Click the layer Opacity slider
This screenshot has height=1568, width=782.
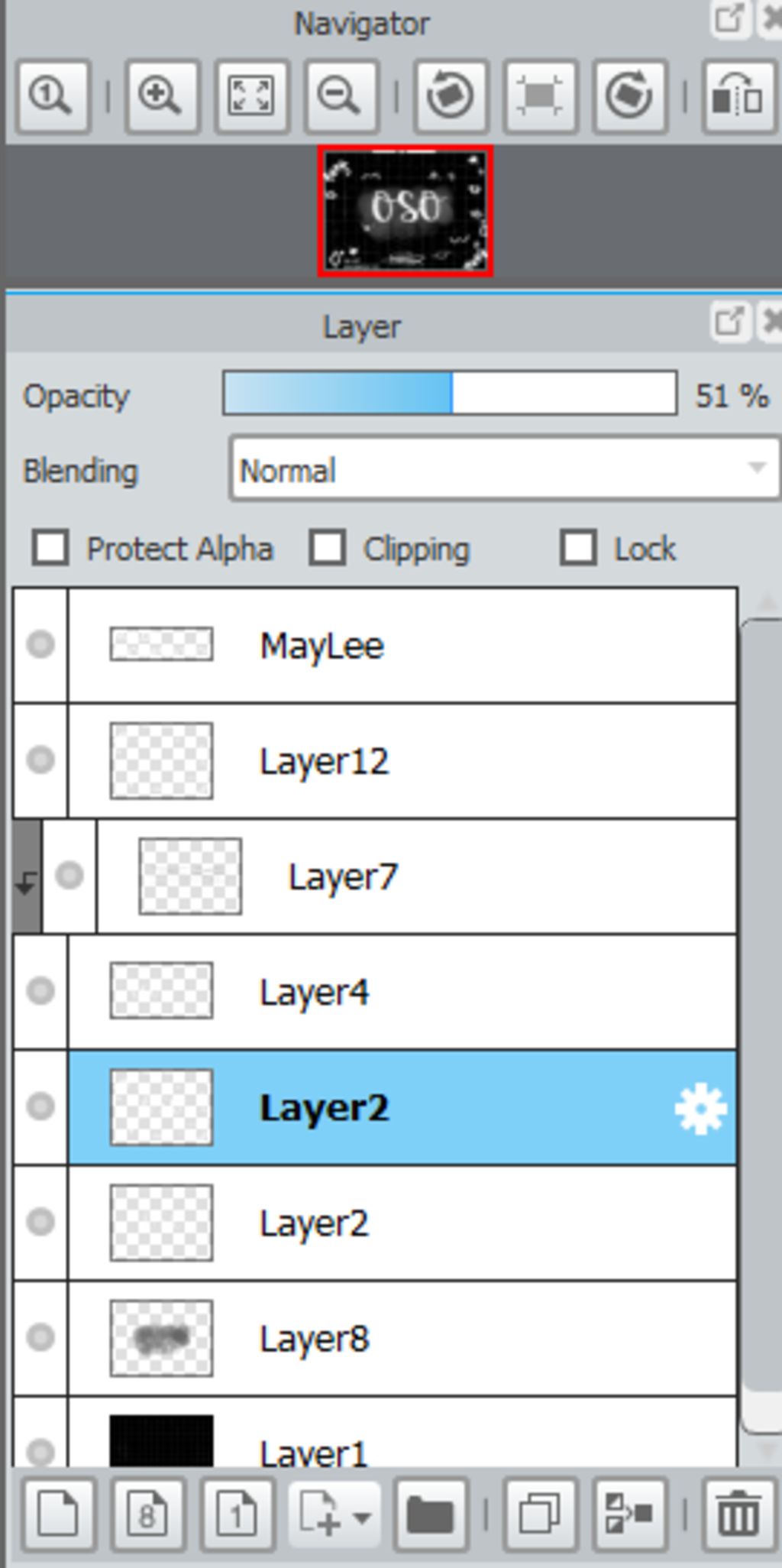450,394
